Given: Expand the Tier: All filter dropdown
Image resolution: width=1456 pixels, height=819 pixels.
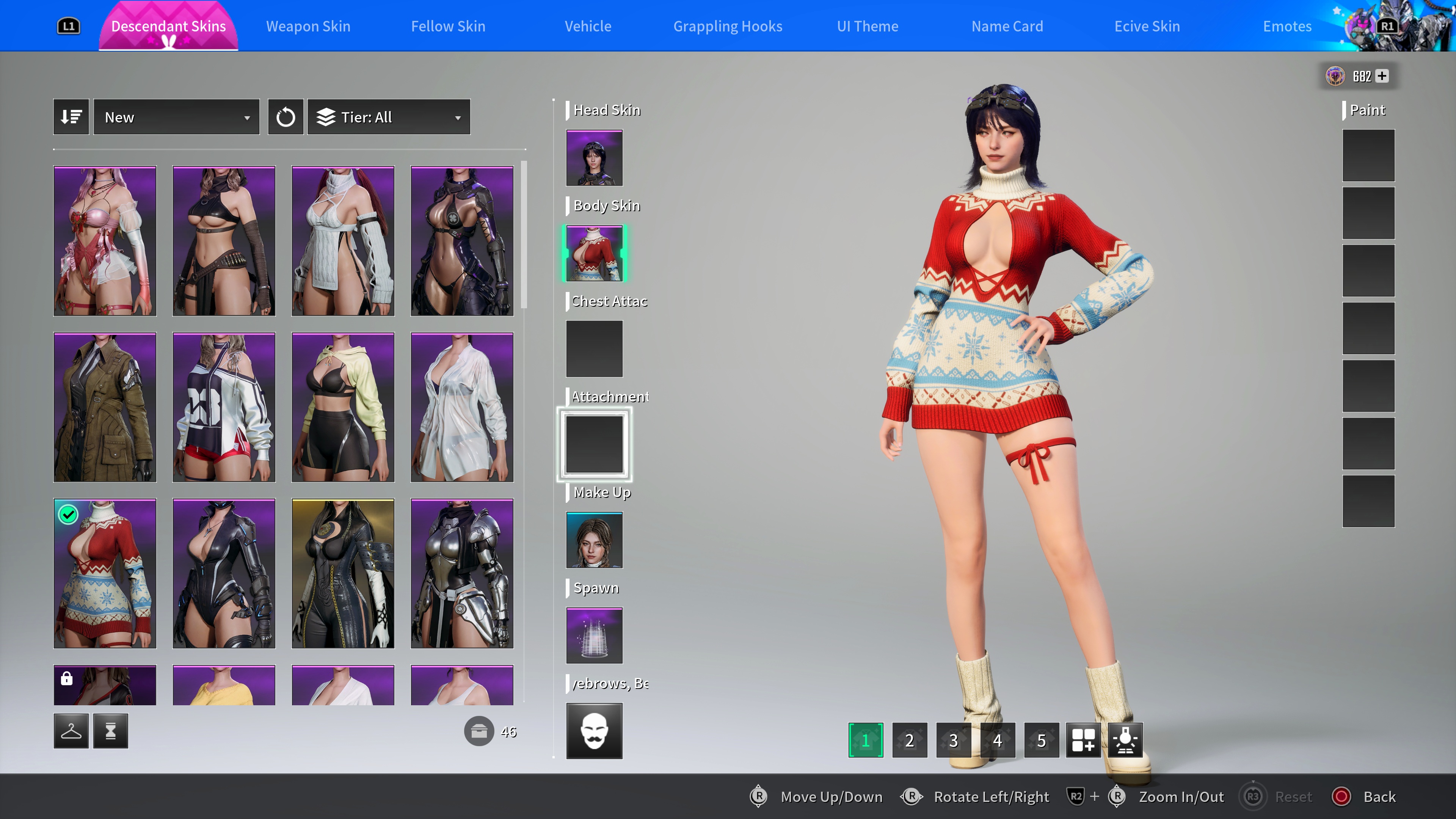Looking at the screenshot, I should pos(389,117).
